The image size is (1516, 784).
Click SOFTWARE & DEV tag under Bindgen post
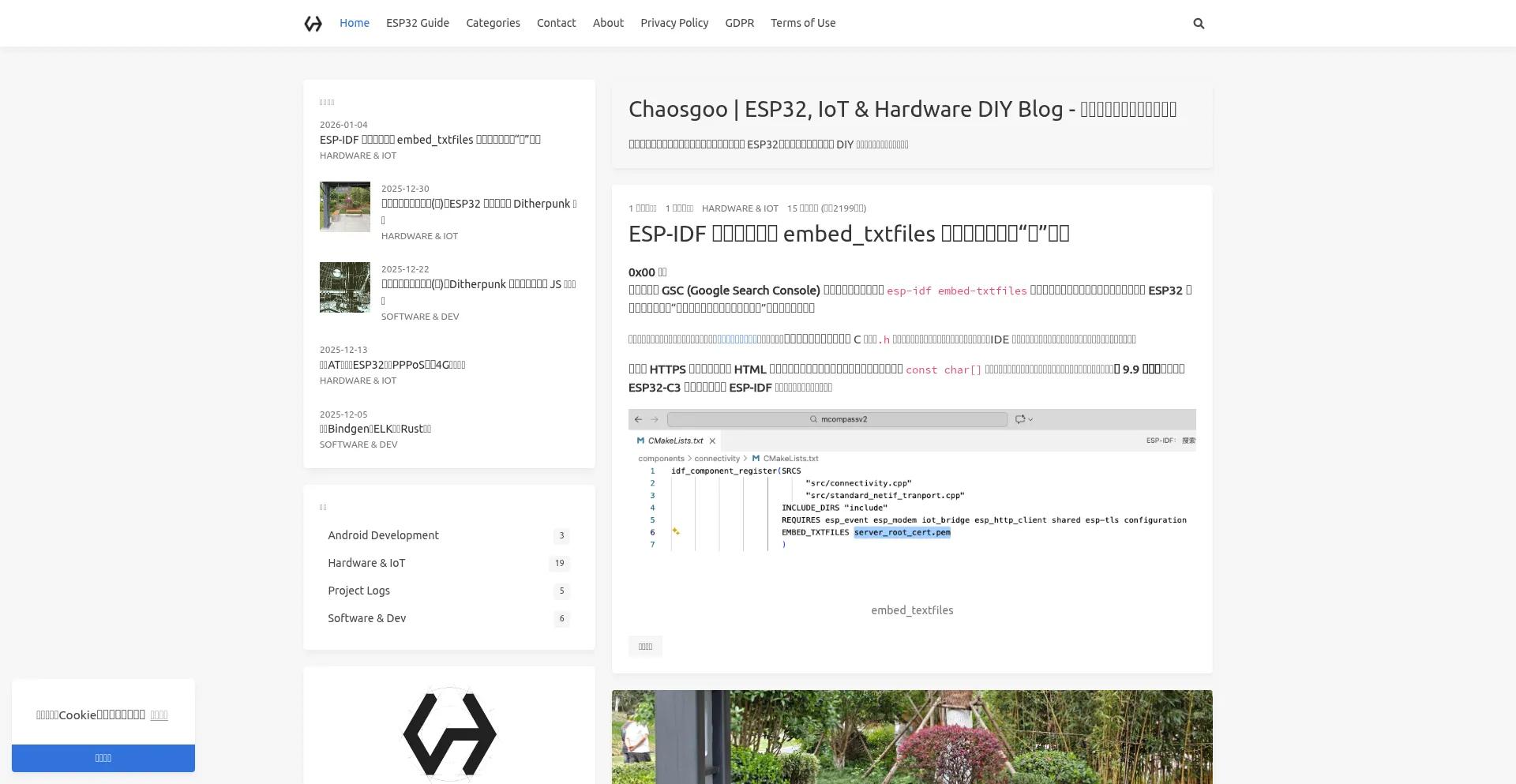(358, 445)
